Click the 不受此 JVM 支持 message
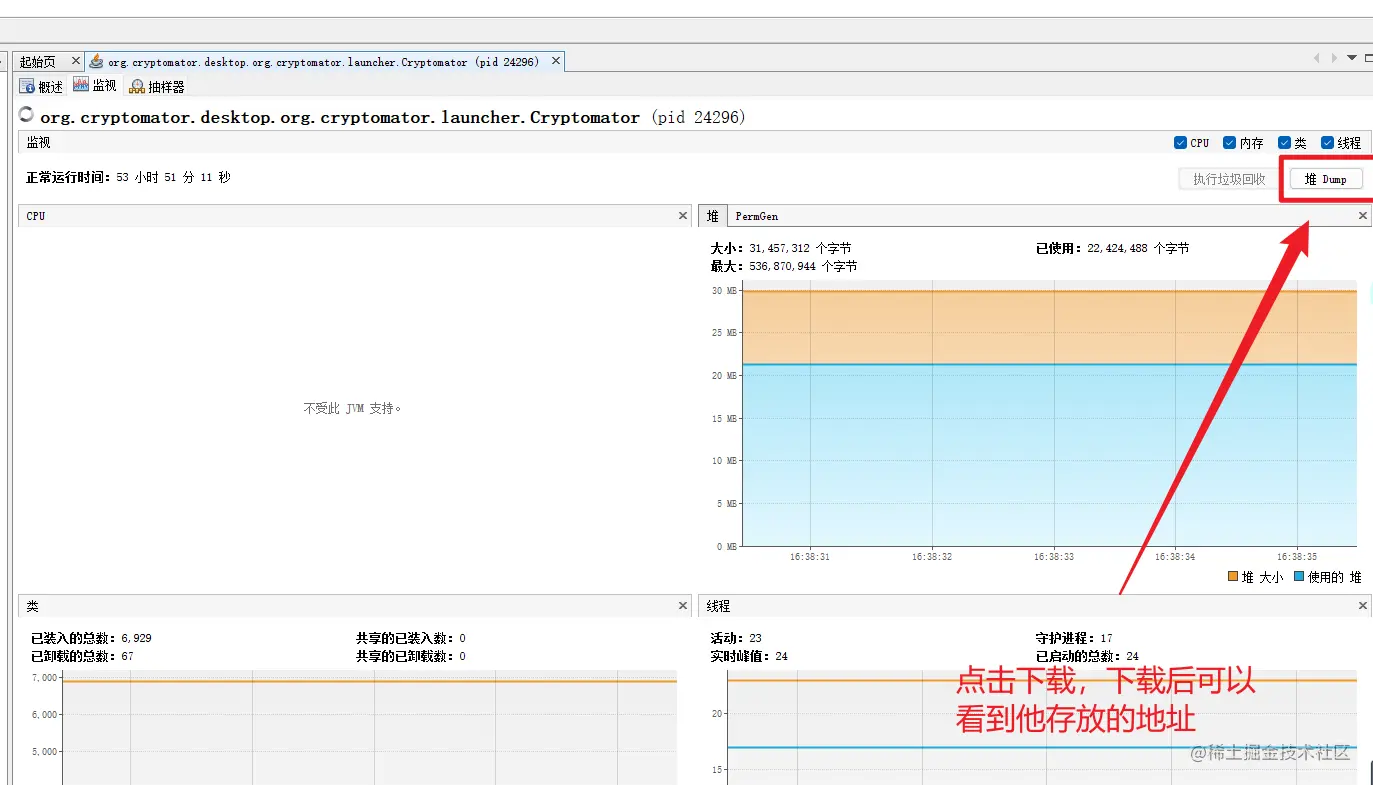Image resolution: width=1373 pixels, height=785 pixels. 352,408
